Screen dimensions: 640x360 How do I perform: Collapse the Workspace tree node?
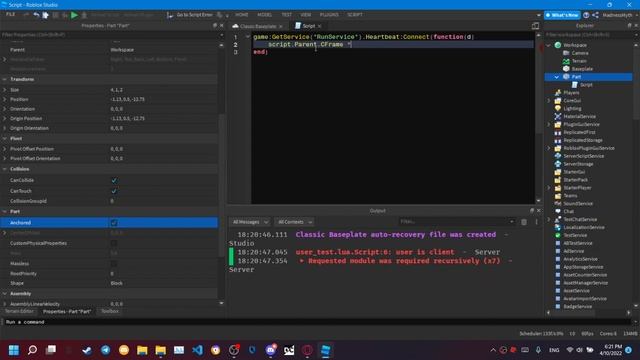click(549, 45)
